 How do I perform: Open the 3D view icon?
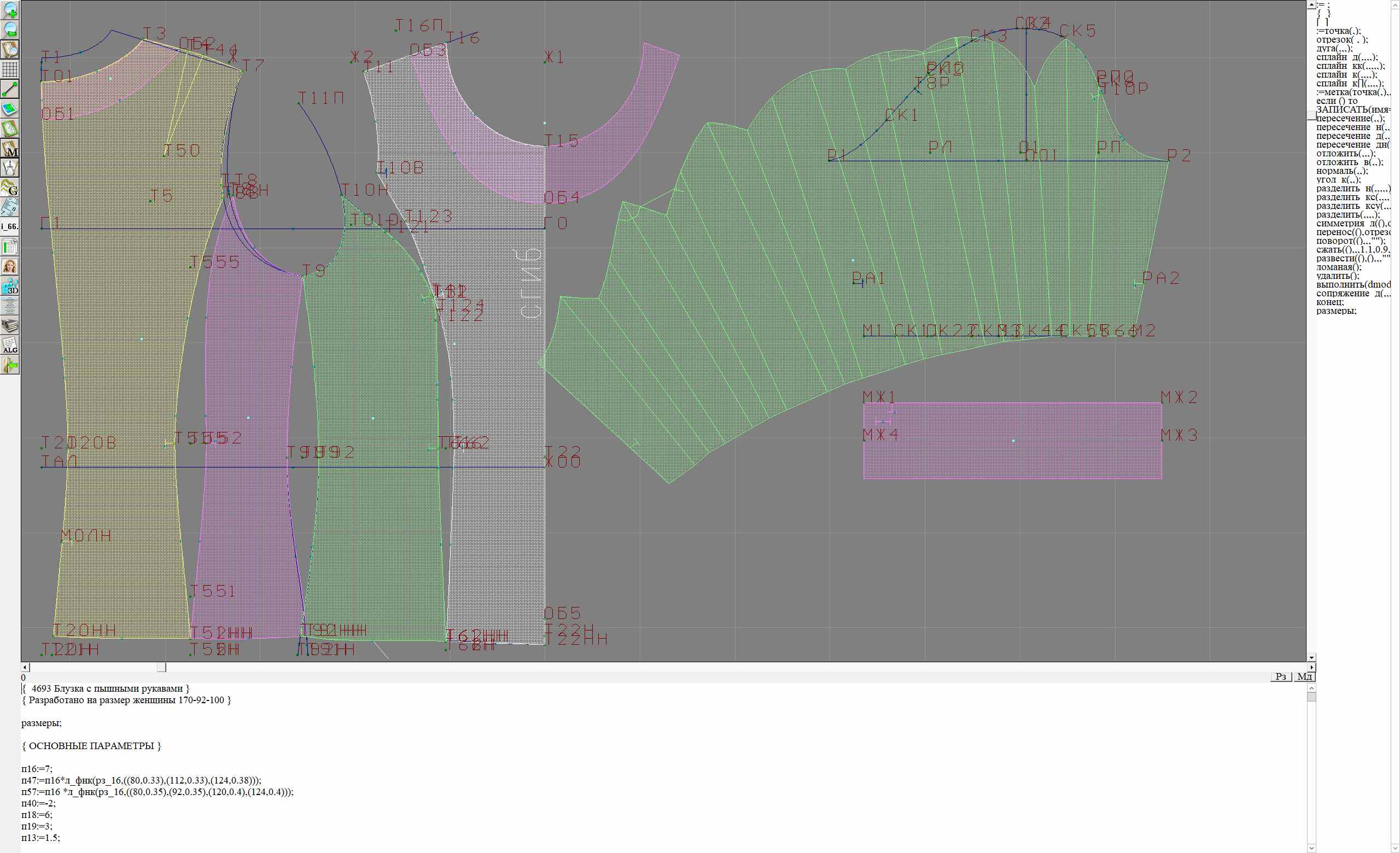(x=10, y=286)
